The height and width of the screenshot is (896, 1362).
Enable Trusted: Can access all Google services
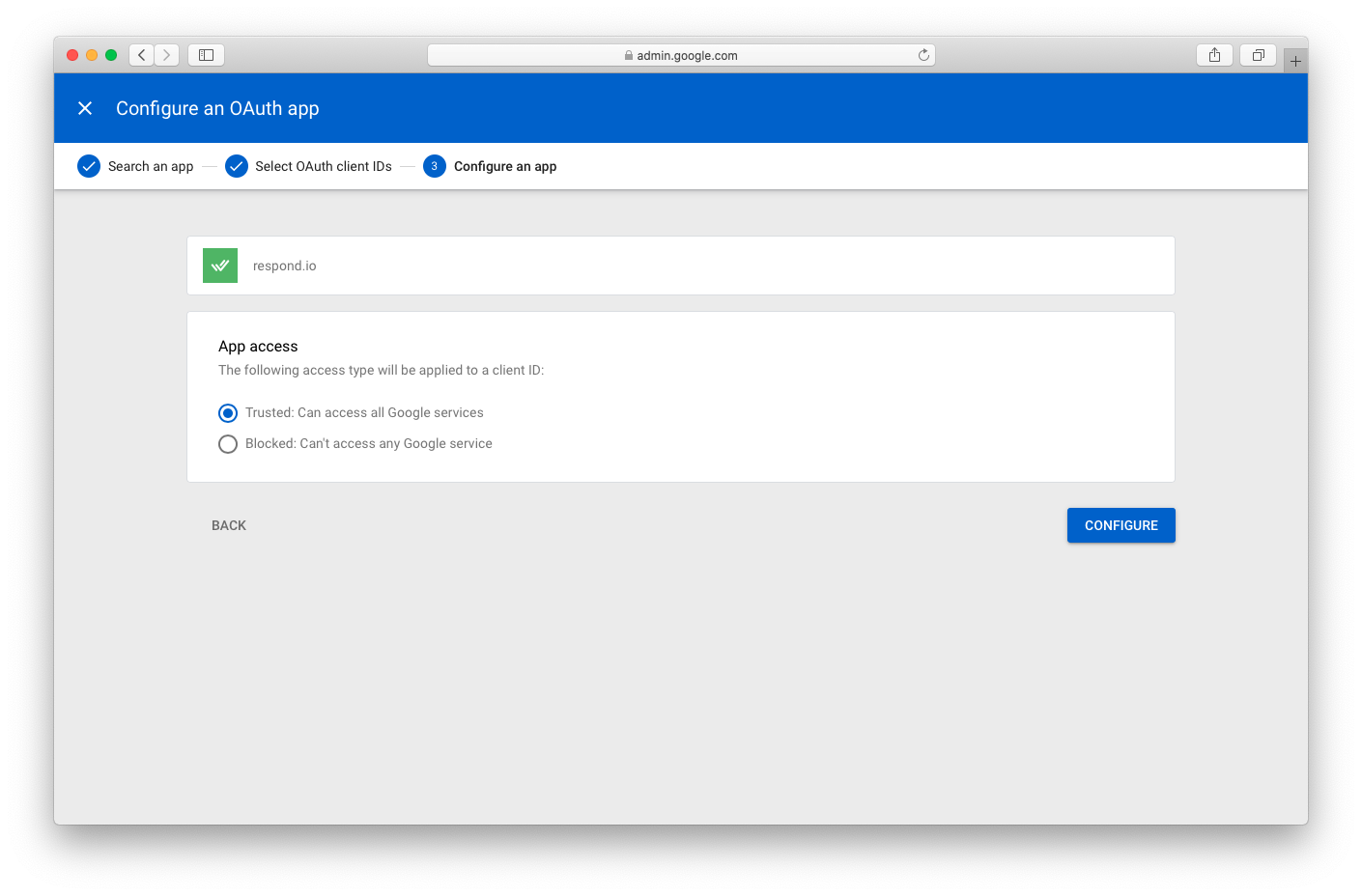click(228, 412)
